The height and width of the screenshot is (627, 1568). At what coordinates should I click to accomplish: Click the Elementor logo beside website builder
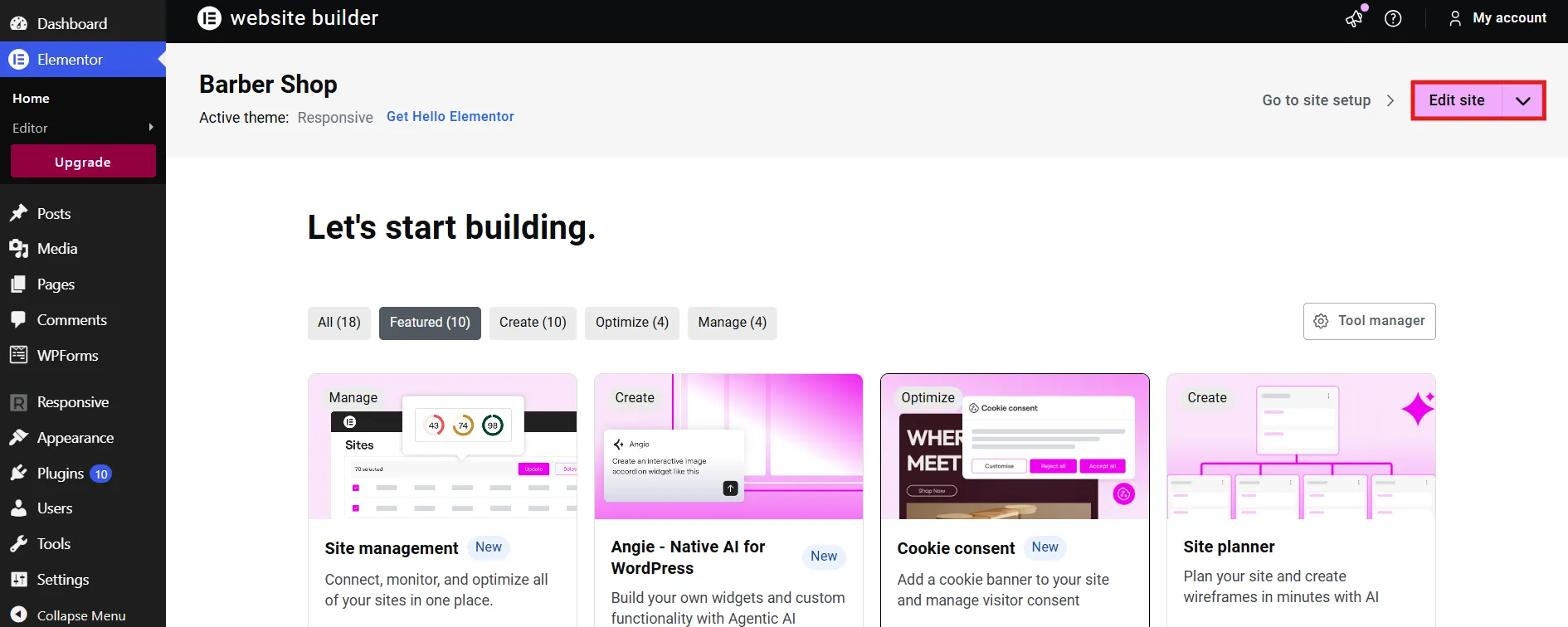(209, 17)
